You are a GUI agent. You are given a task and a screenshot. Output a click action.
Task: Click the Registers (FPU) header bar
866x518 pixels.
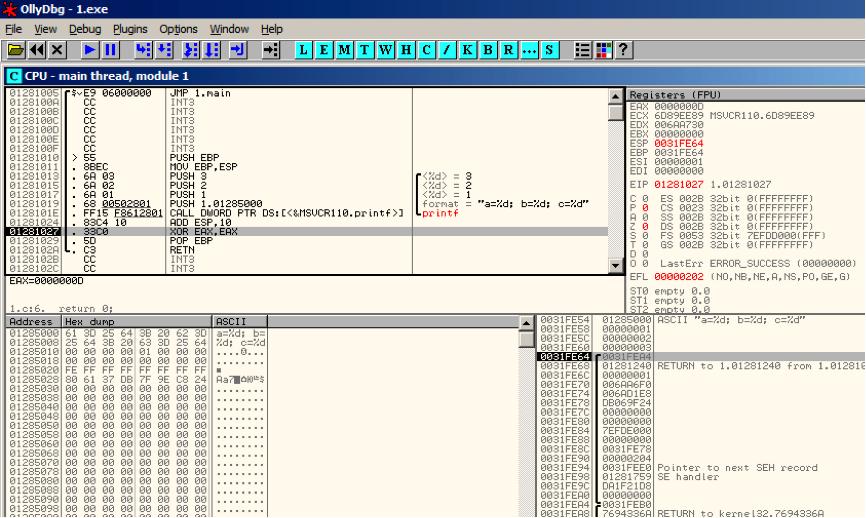(746, 94)
